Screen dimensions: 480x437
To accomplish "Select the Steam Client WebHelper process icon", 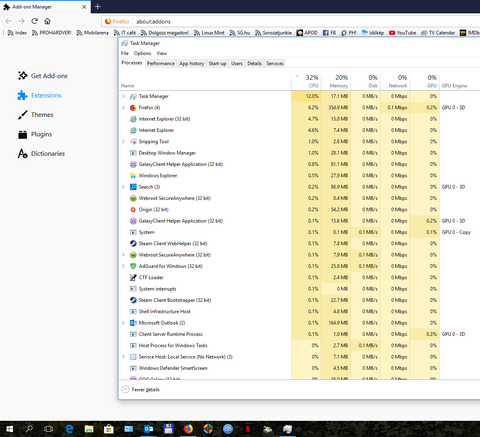I will click(133, 244).
